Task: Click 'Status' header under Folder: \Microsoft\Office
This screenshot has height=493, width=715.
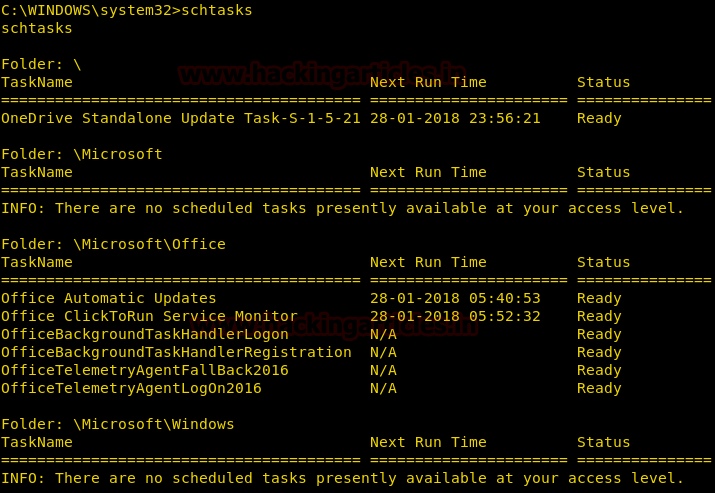Action: point(603,262)
